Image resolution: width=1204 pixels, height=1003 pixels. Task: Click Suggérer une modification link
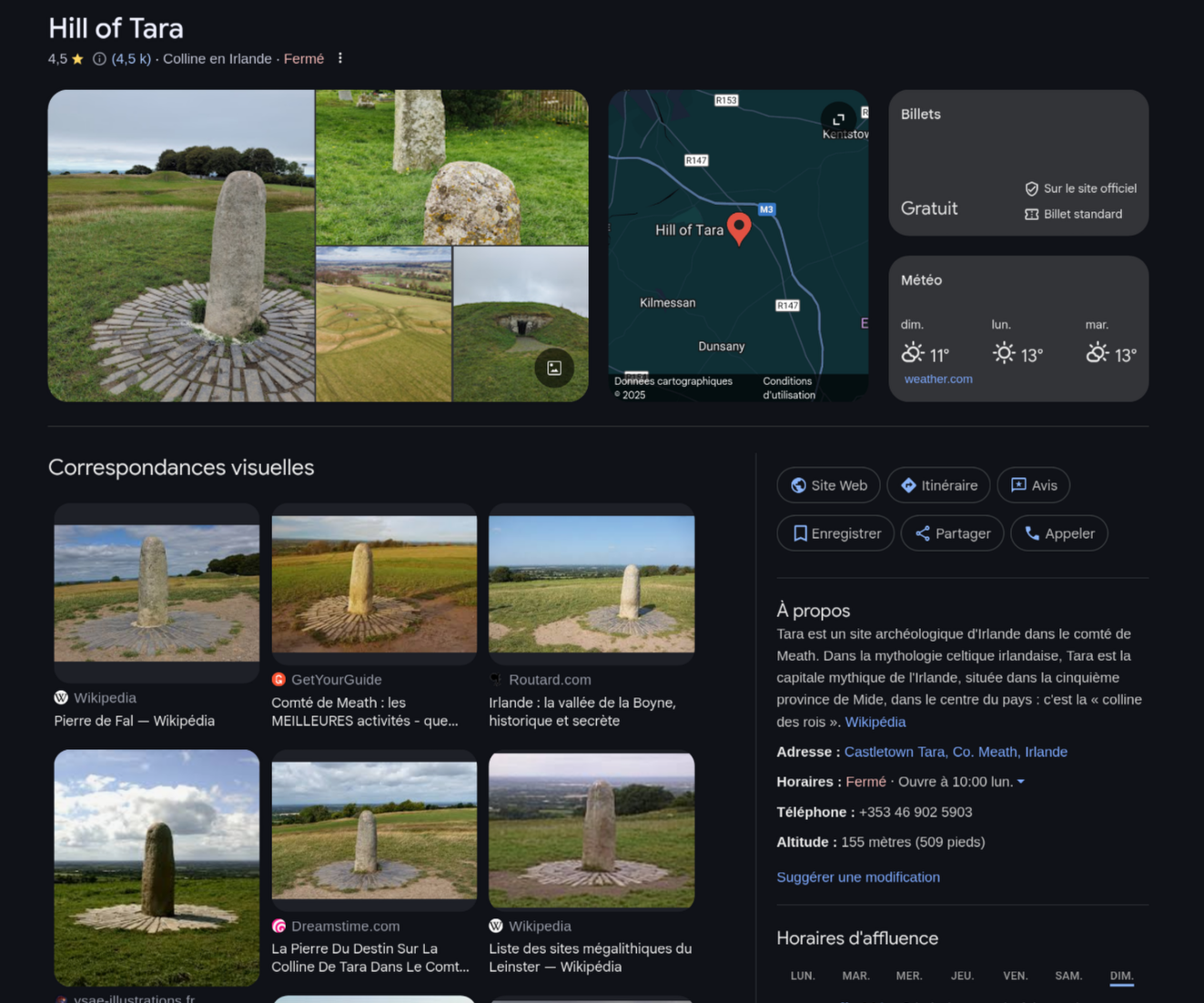(858, 877)
